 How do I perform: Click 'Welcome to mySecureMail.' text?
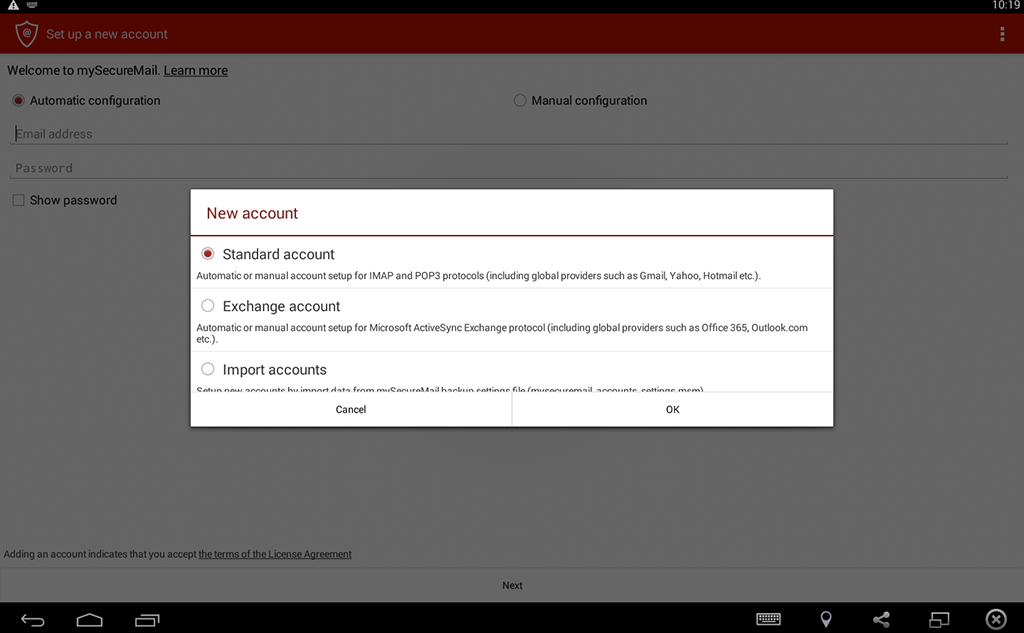[x=83, y=71]
